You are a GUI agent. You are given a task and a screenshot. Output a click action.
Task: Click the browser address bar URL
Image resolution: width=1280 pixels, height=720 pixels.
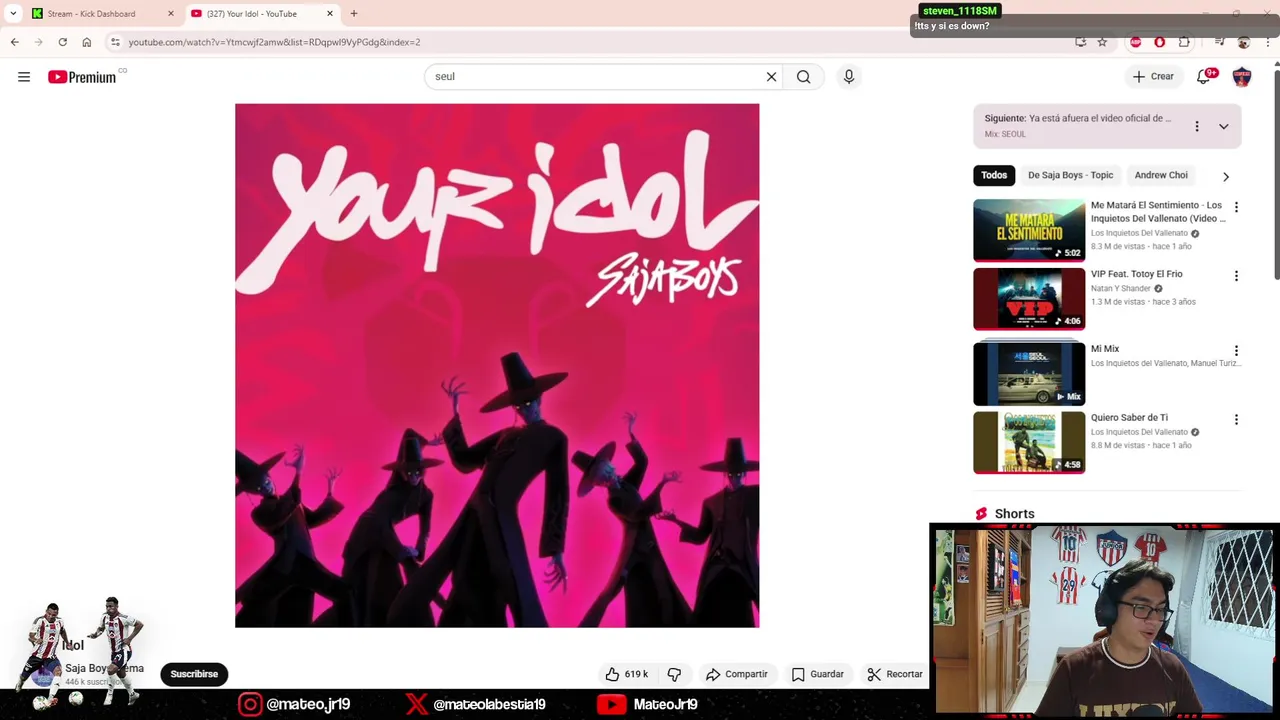coord(274,42)
